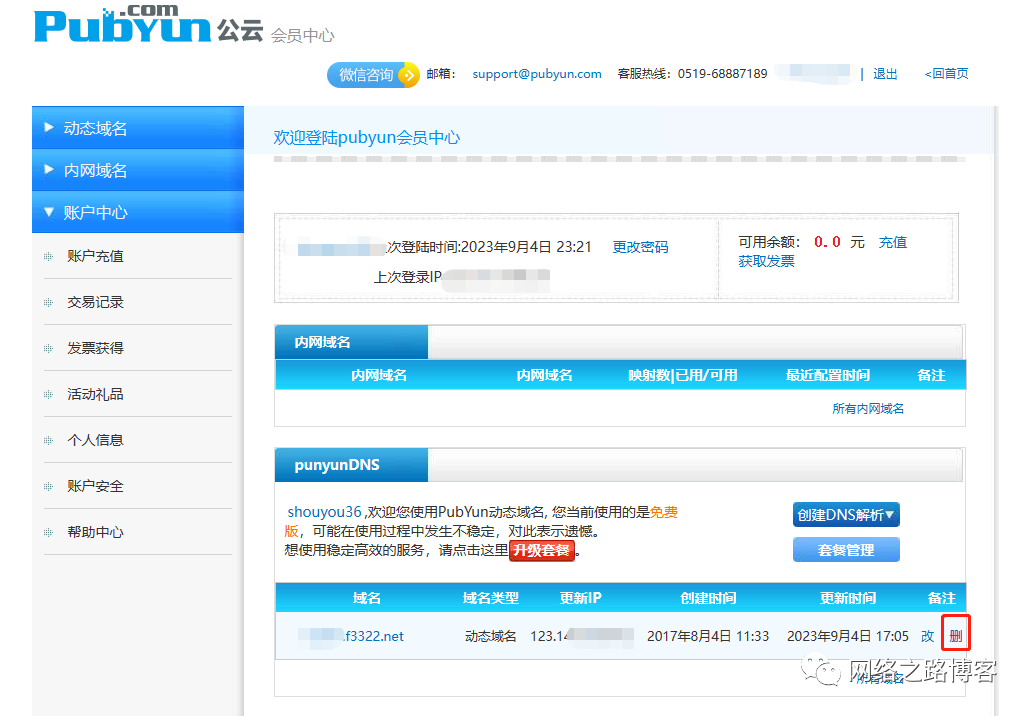Image resolution: width=1031 pixels, height=716 pixels.
Task: Click 退出 to log out
Action: coord(885,74)
